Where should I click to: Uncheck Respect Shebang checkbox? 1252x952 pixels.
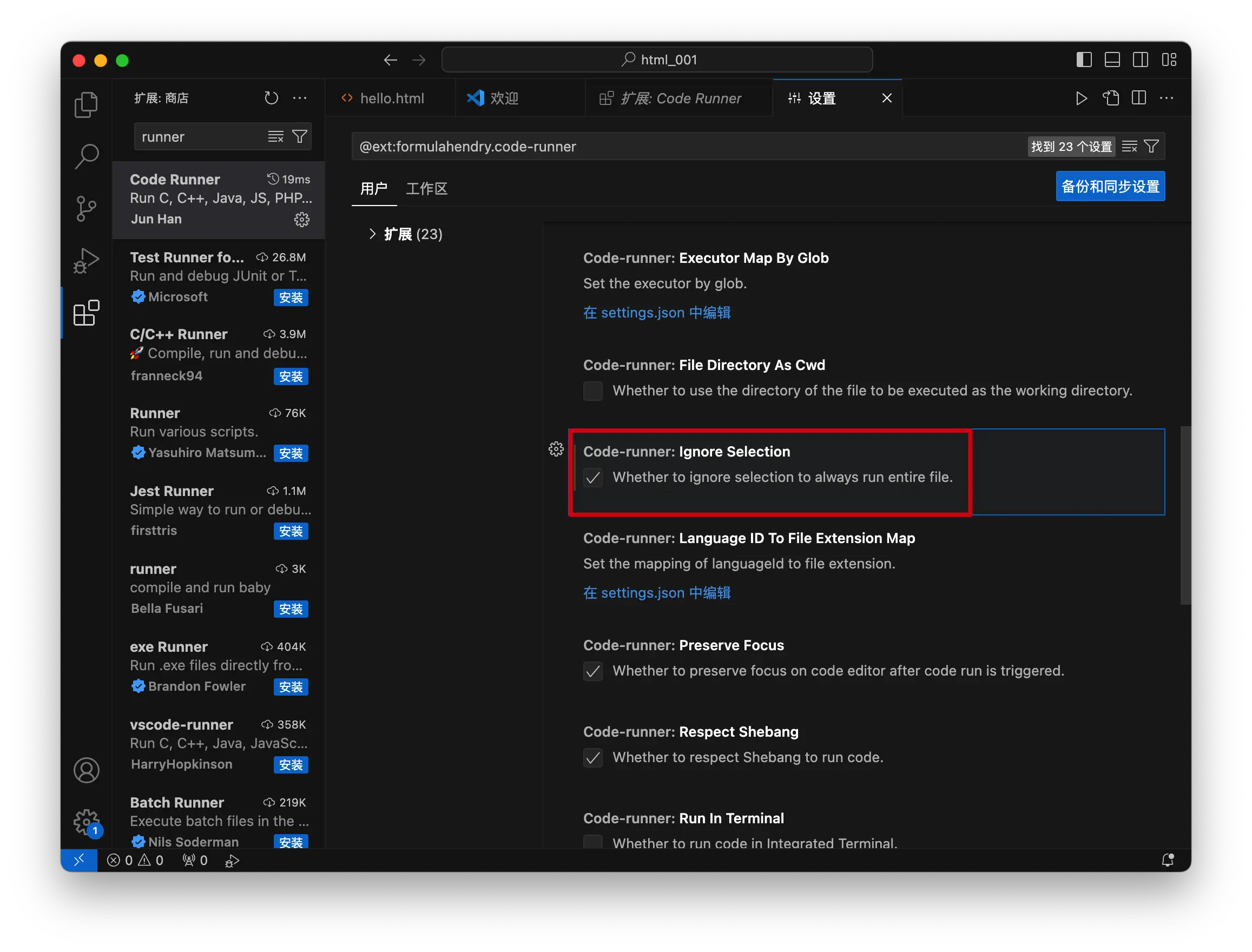[x=593, y=758]
